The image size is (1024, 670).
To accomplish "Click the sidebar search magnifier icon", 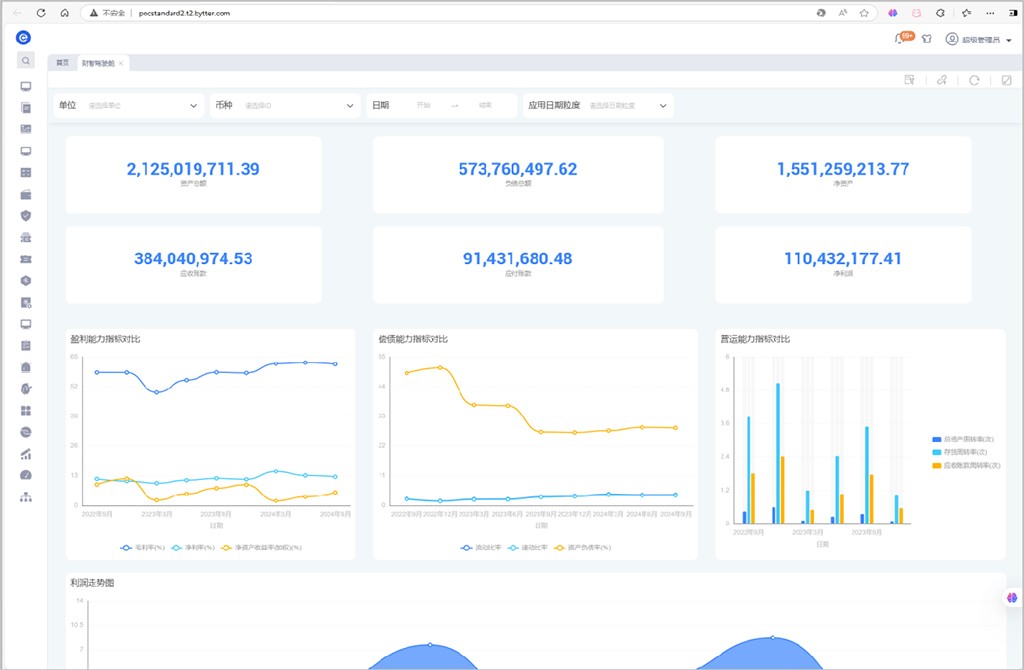I will click(x=25, y=61).
